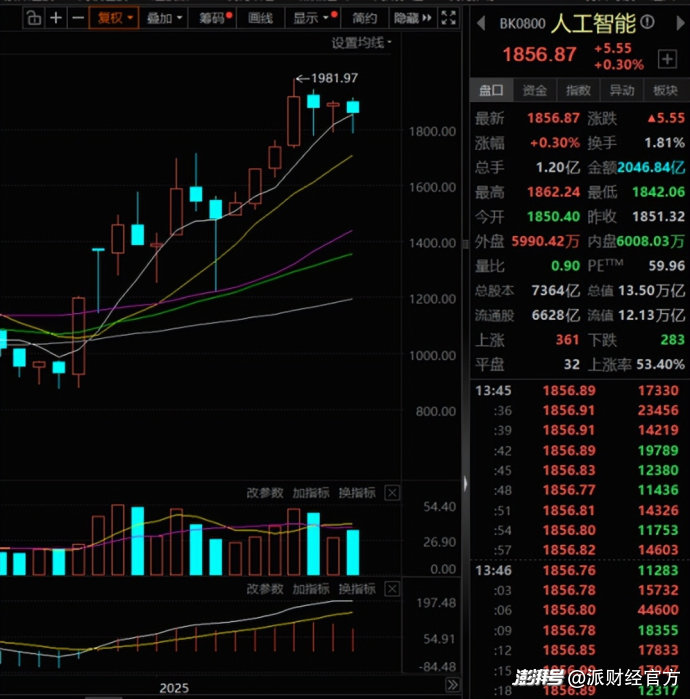Screen dimensions: 690x699
Task: Toggle the 筹码 chip distribution view
Action: coord(212,17)
